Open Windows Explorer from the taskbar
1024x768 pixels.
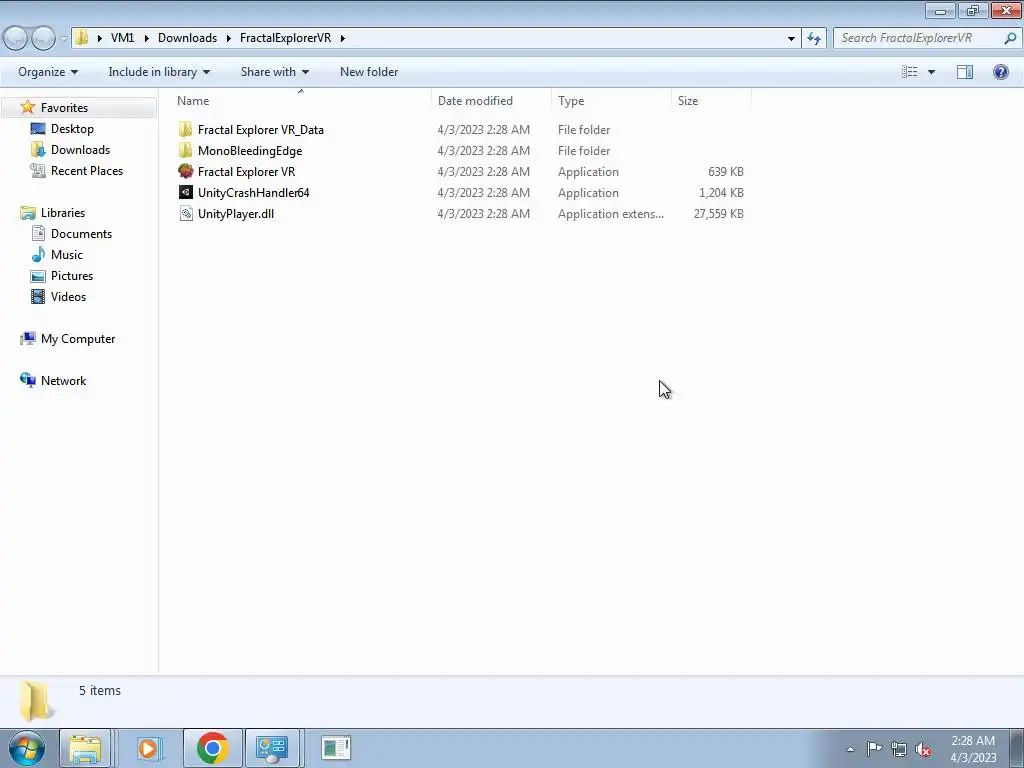point(85,748)
